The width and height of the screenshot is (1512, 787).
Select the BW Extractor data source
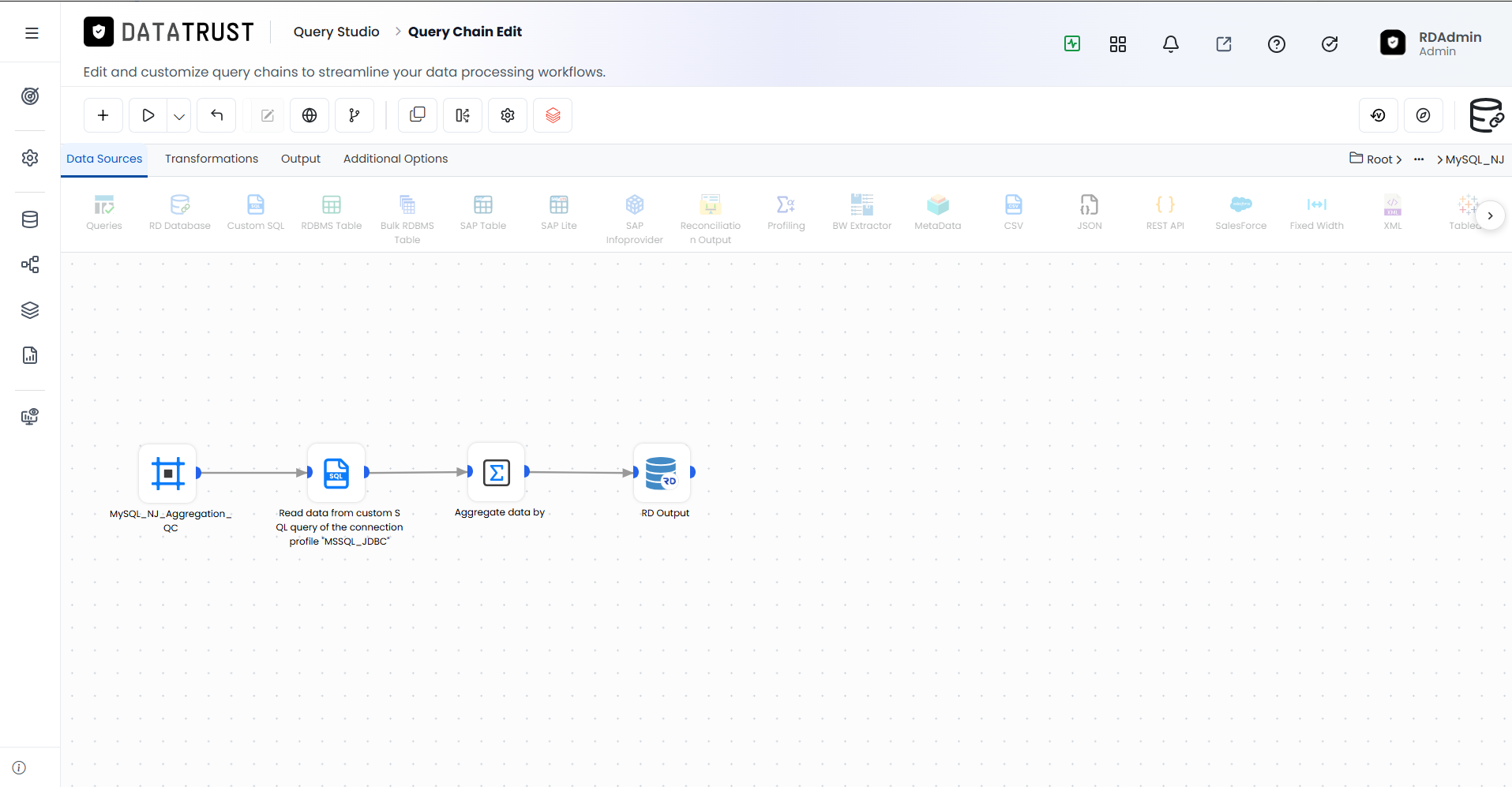862,212
